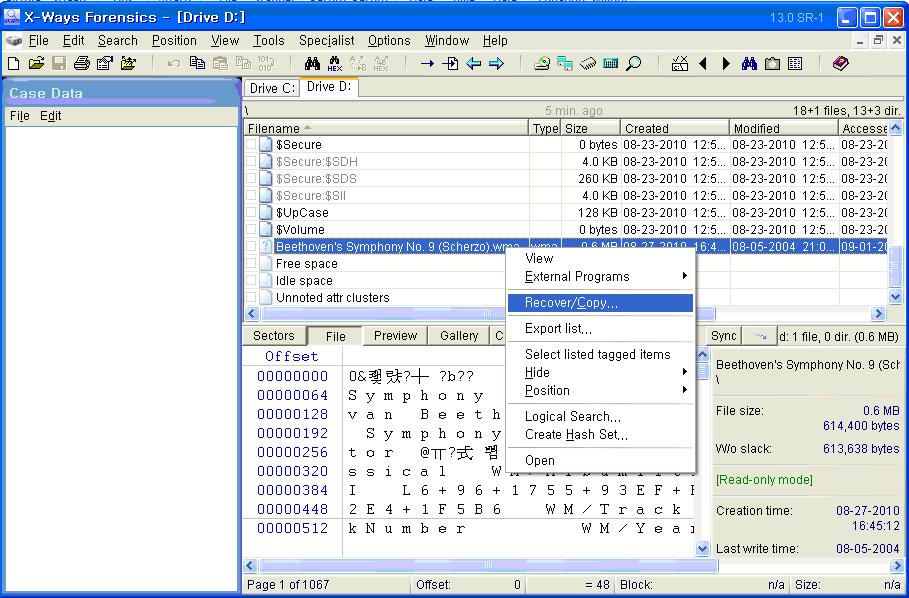This screenshot has width=909, height=598.
Task: Sort by the Created column header
Action: tap(674, 128)
